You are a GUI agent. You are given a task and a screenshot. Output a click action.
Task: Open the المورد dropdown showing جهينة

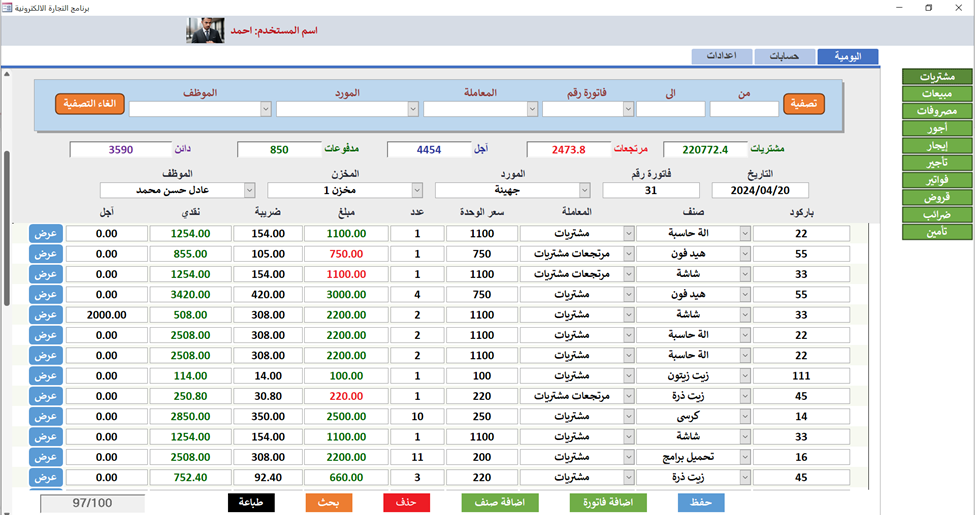pyautogui.click(x=585, y=190)
